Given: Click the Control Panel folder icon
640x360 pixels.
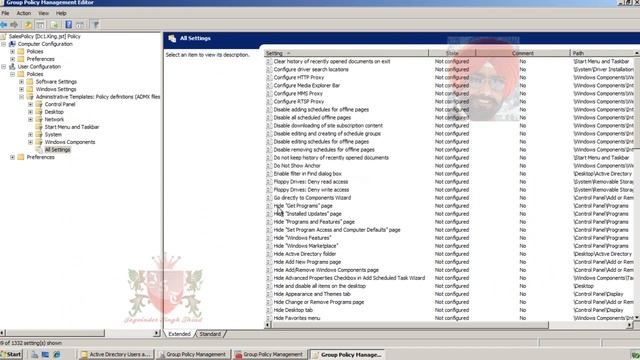Looking at the screenshot, I should [x=39, y=104].
